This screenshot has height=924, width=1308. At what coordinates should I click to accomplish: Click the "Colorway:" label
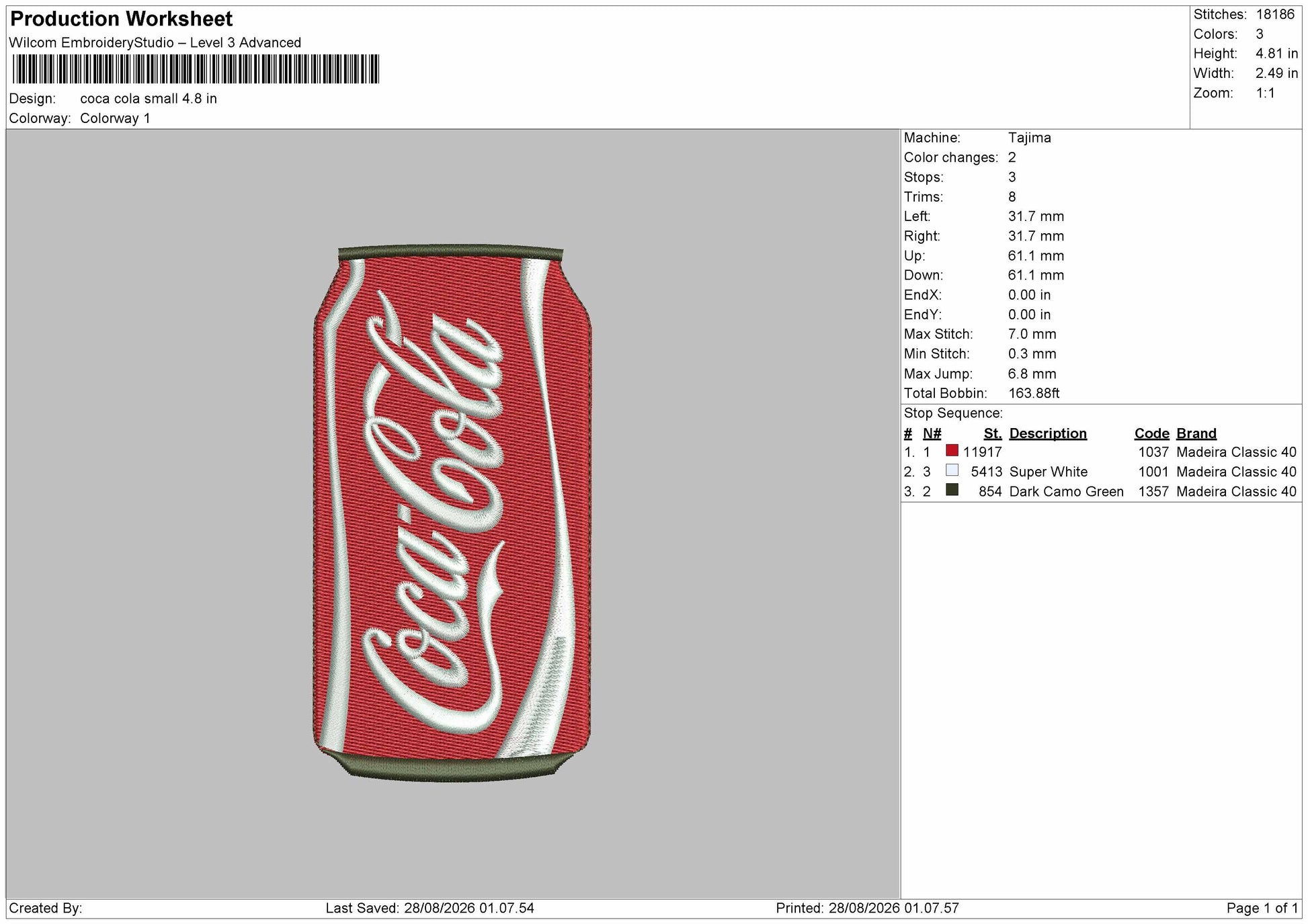point(40,119)
